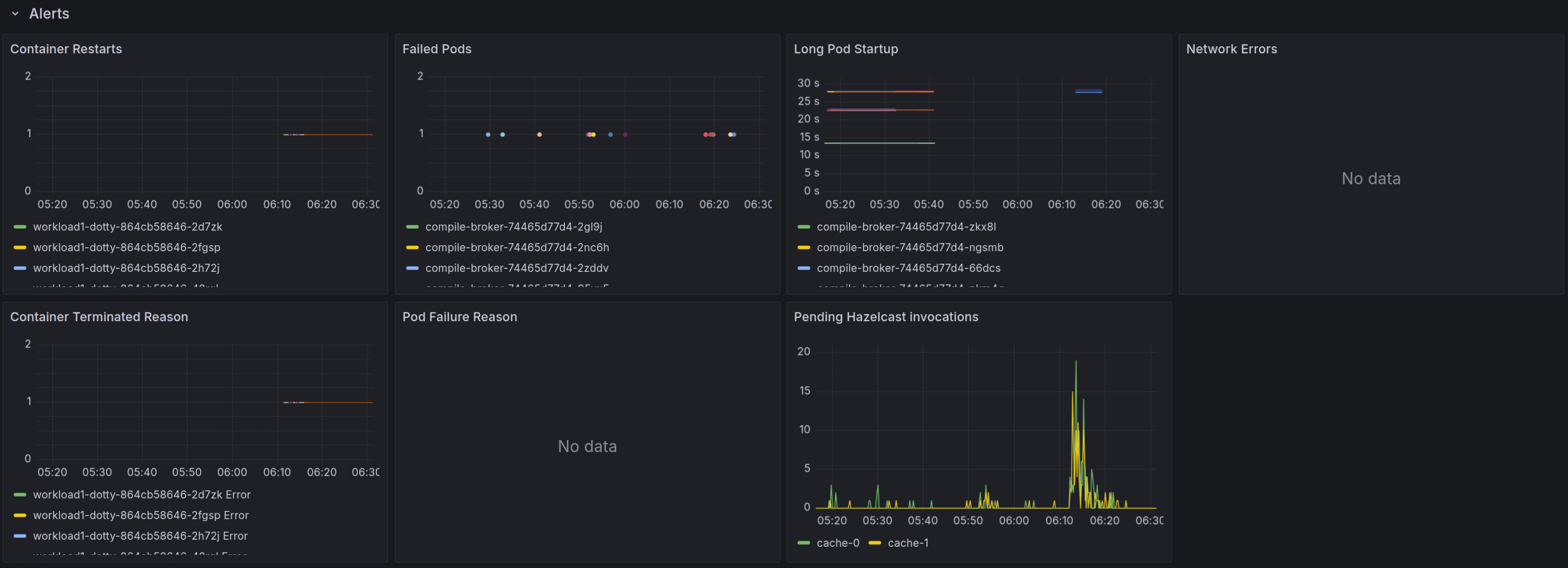This screenshot has height=568, width=1568.
Task: Click the blue line icon next to compile-broker-74465d77d4-2zddv
Action: [412, 267]
